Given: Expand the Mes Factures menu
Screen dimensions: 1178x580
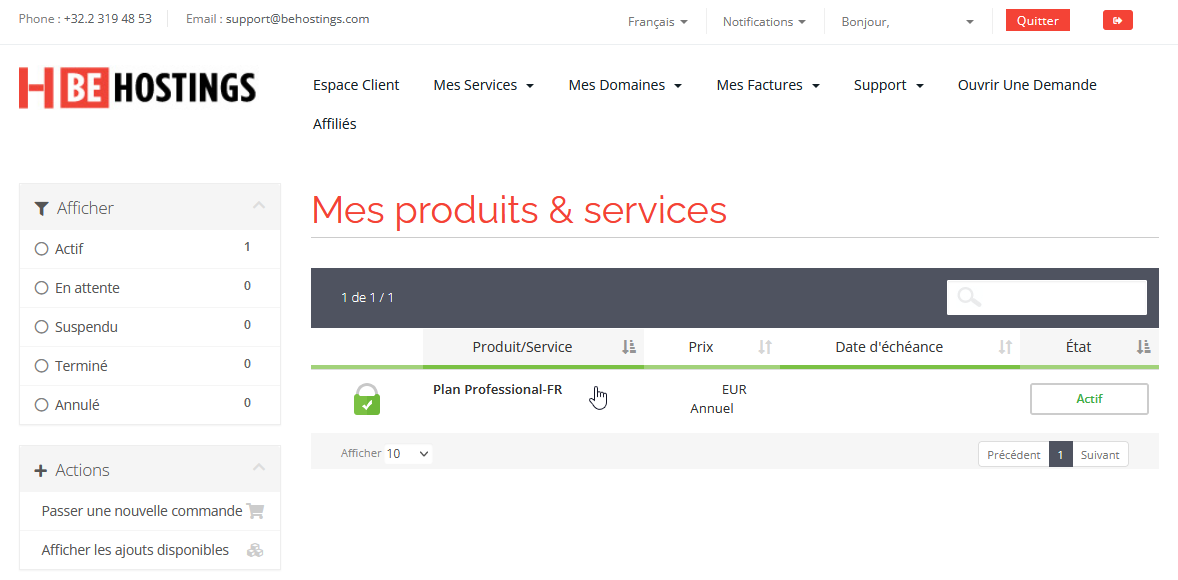Looking at the screenshot, I should 768,86.
